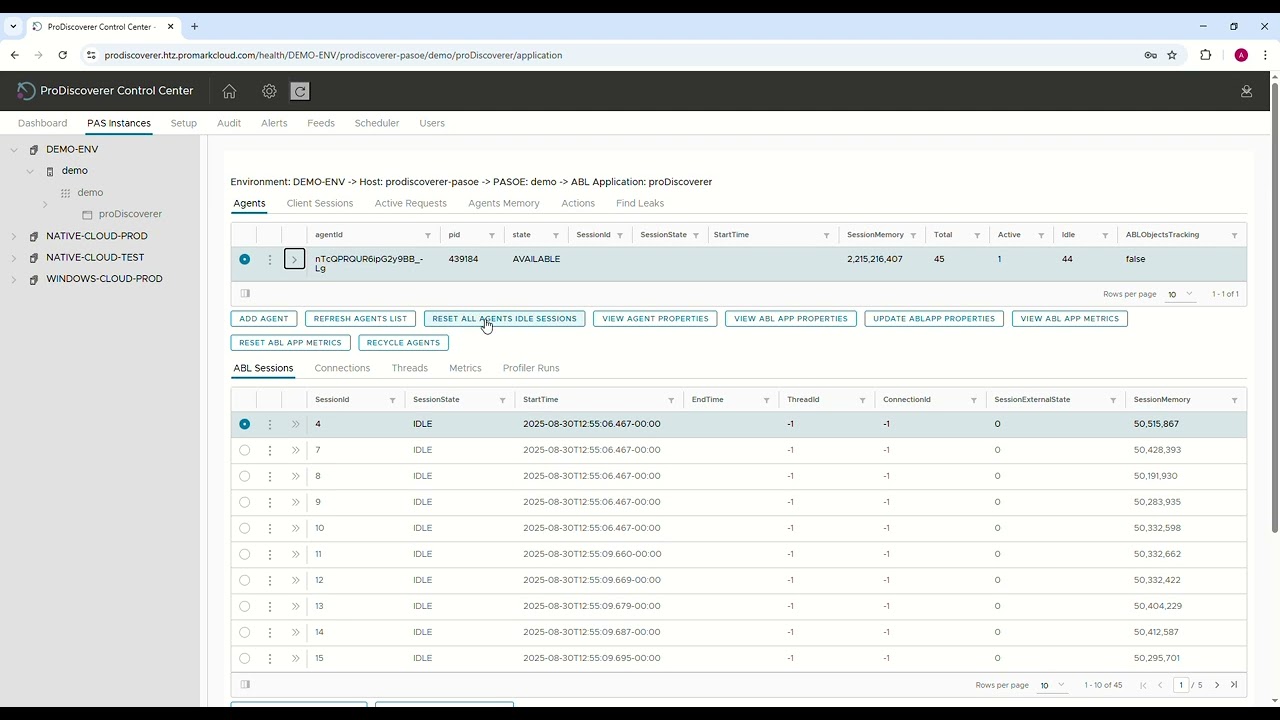Open row actions menu for agent 439184

269,259
